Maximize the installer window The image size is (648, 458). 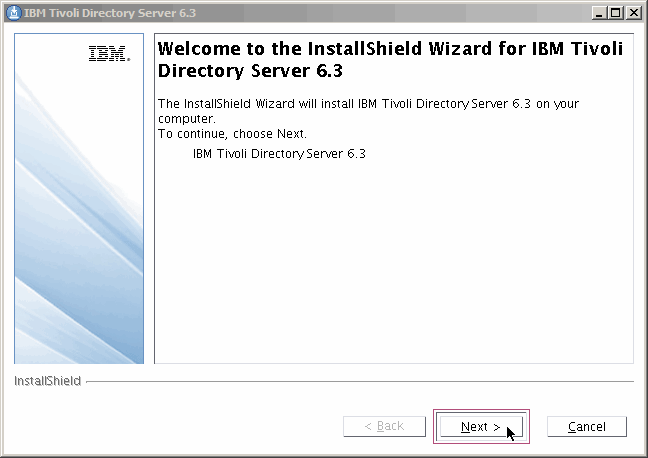(615, 12)
